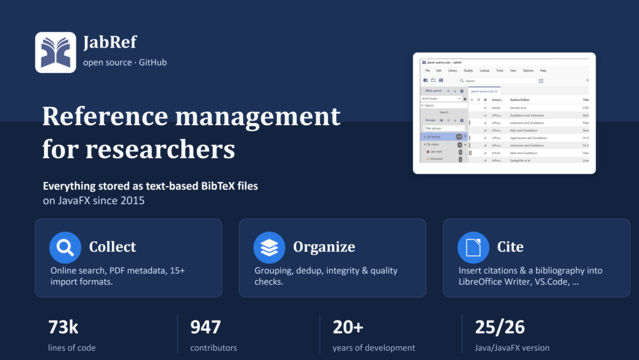Click the help icon in Groups header
The height and width of the screenshot is (360, 639).
point(462,120)
